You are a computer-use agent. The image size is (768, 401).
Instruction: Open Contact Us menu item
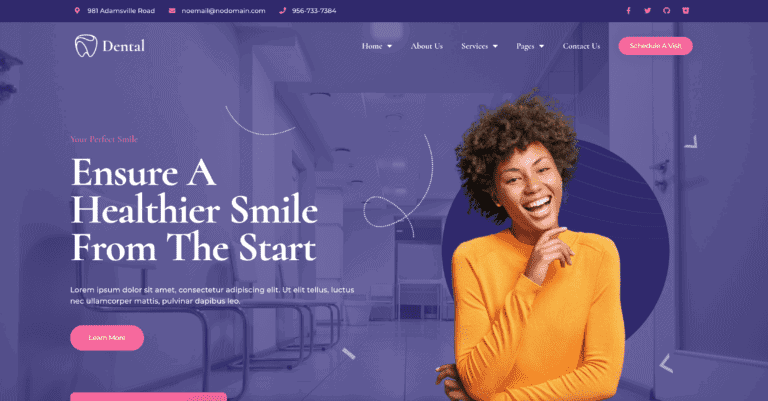(581, 46)
